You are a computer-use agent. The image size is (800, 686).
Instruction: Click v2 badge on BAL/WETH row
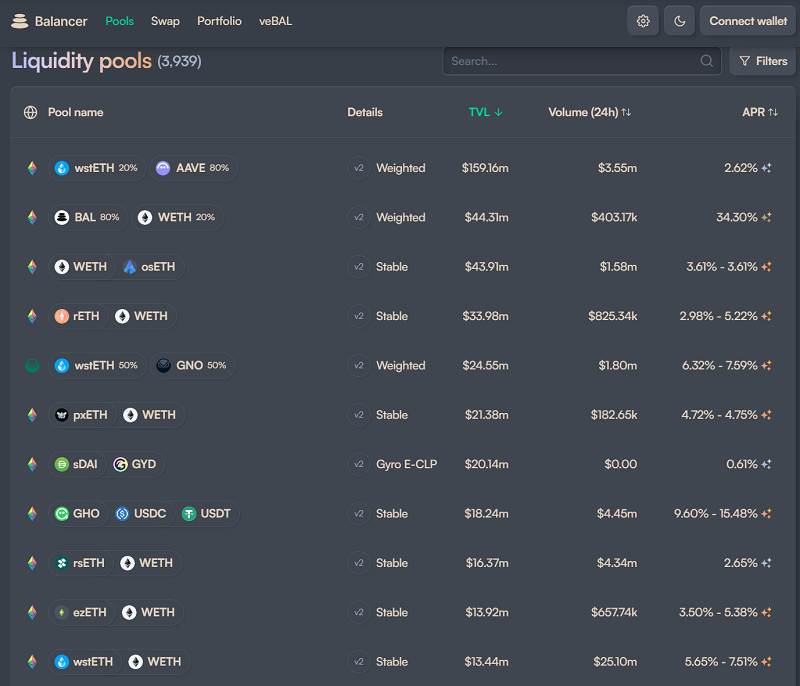point(359,217)
